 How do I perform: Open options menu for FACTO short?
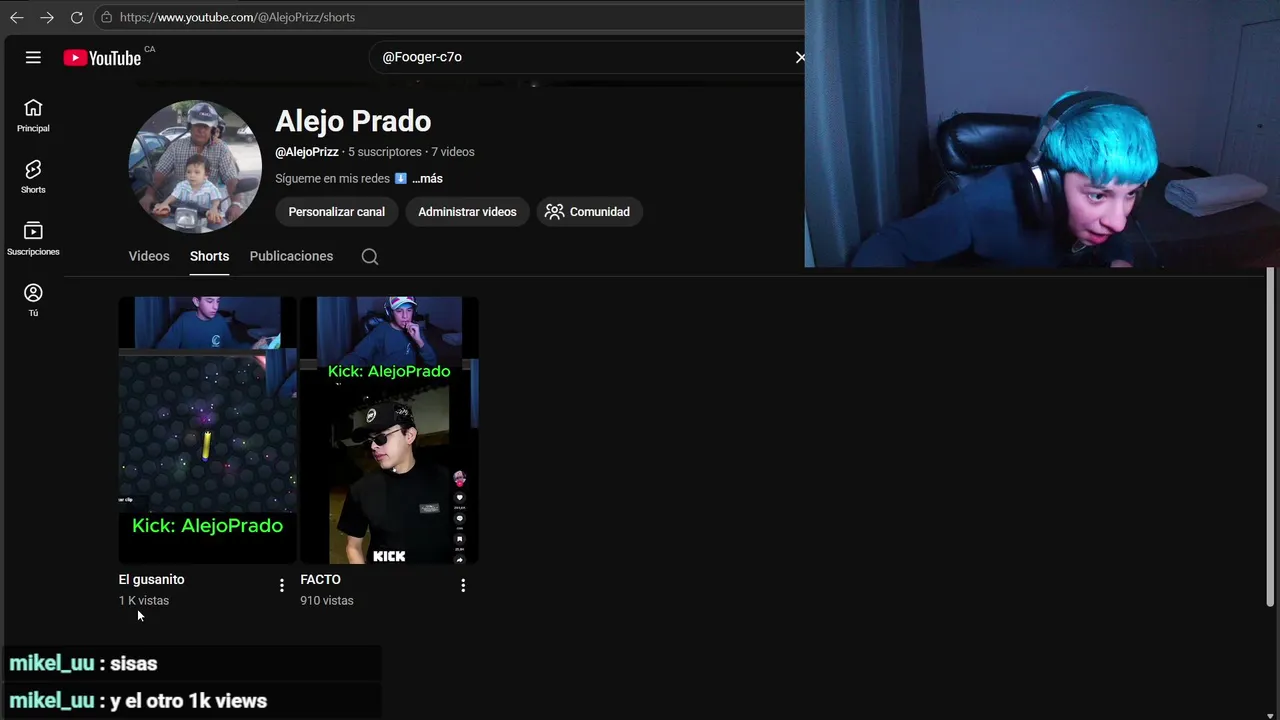click(463, 585)
